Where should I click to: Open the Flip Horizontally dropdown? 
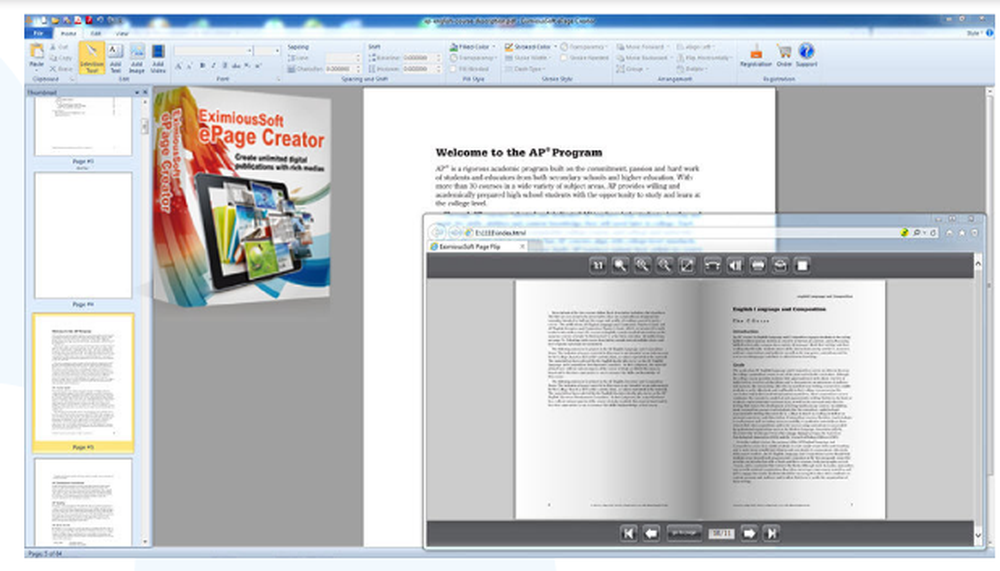pyautogui.click(x=704, y=57)
